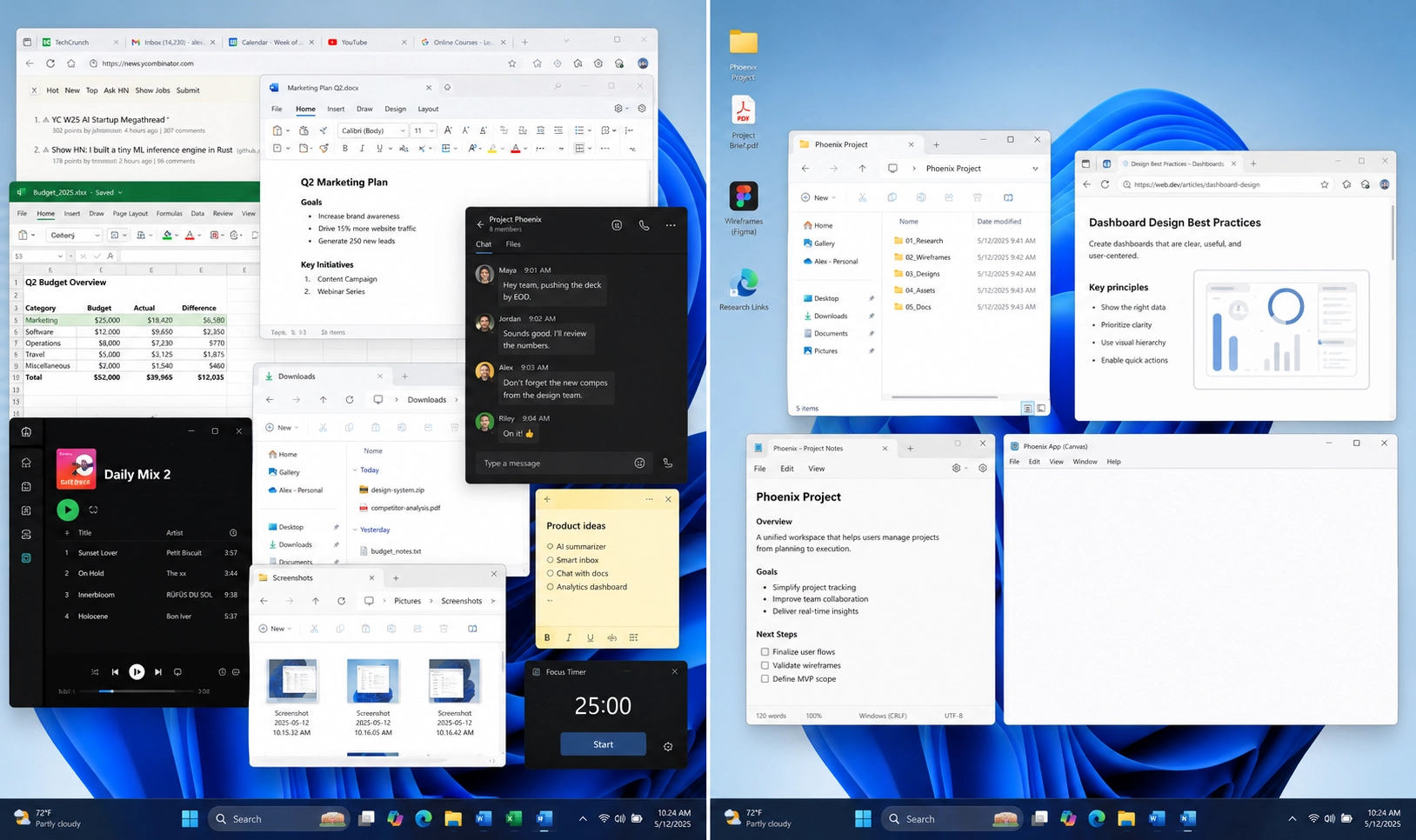
Task: Open the Edit menu in Project Notes
Action: pyautogui.click(x=787, y=469)
